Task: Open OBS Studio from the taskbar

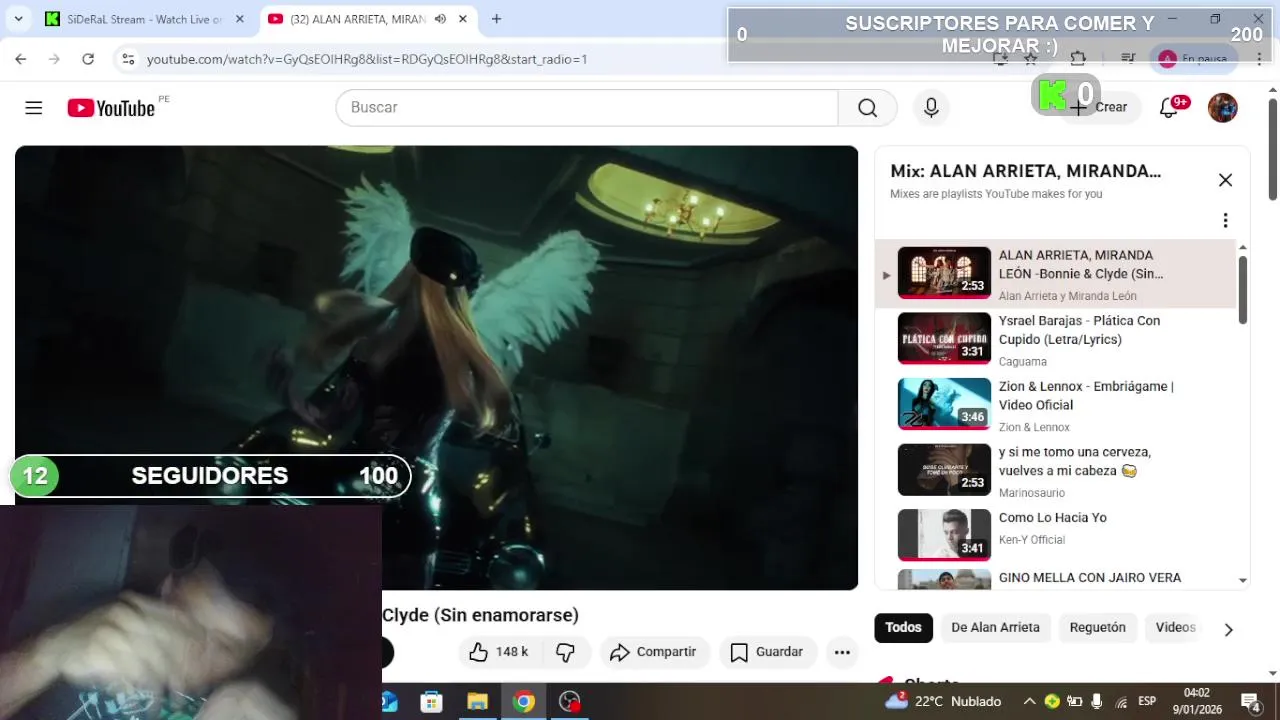Action: tap(569, 701)
